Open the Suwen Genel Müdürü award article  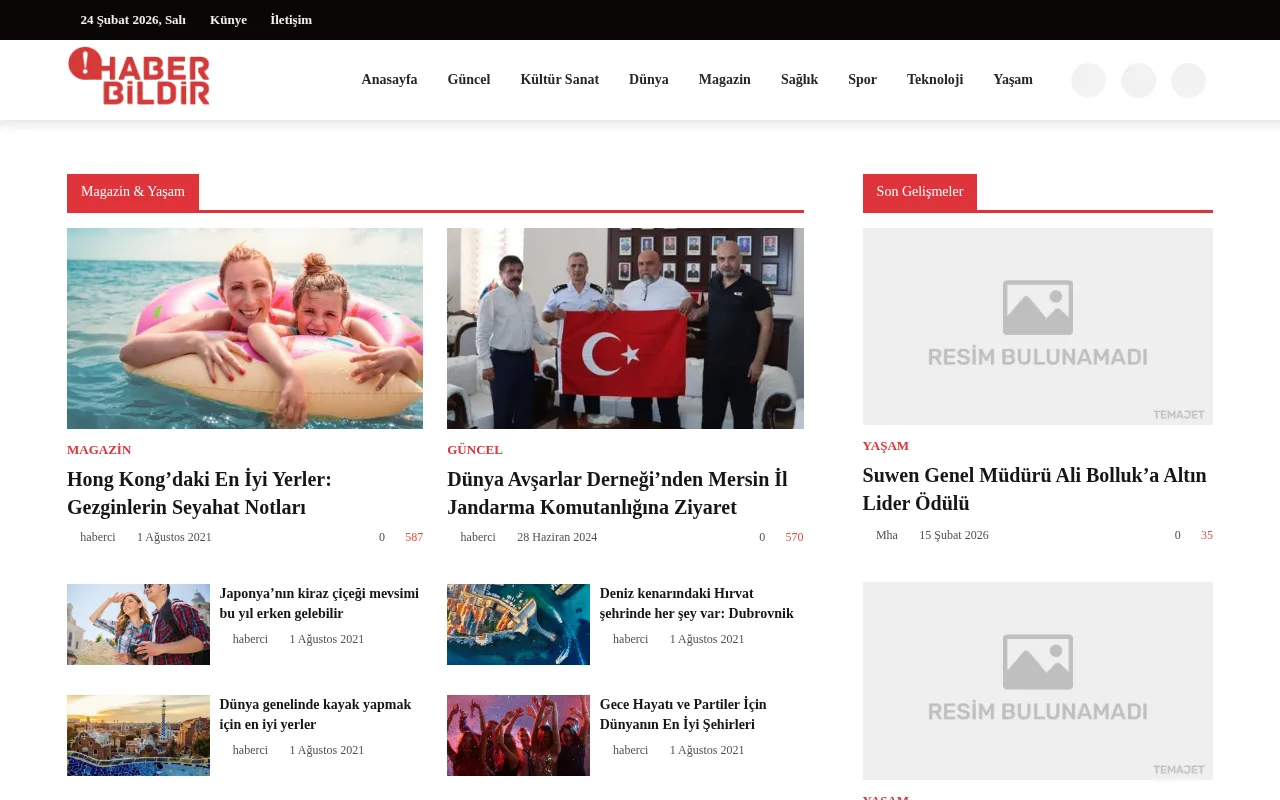(1034, 489)
